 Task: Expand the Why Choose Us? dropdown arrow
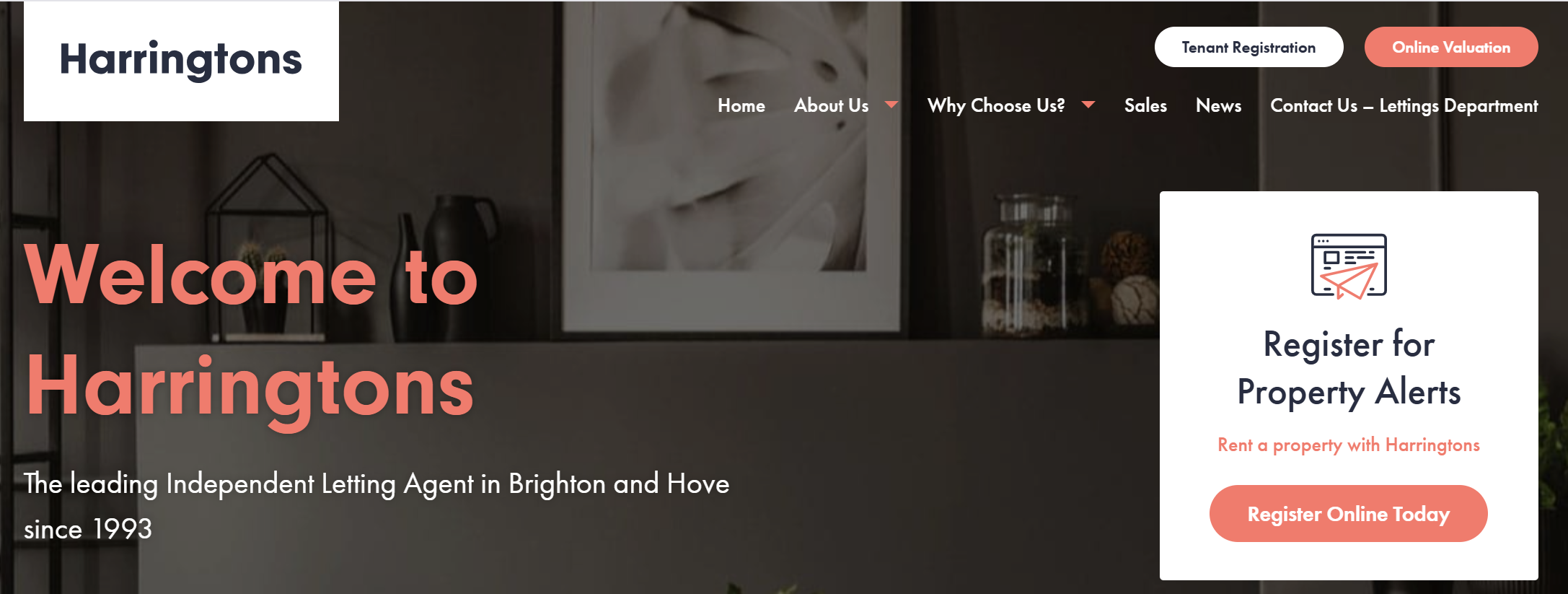click(x=1088, y=105)
